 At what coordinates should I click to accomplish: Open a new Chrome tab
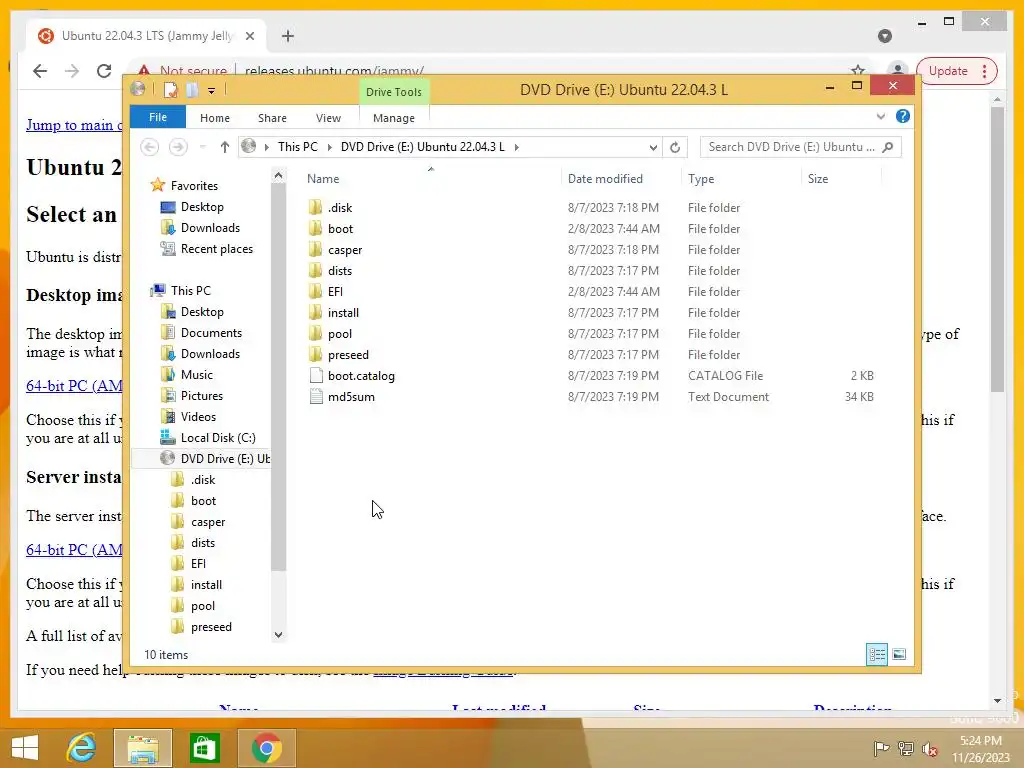pos(288,36)
